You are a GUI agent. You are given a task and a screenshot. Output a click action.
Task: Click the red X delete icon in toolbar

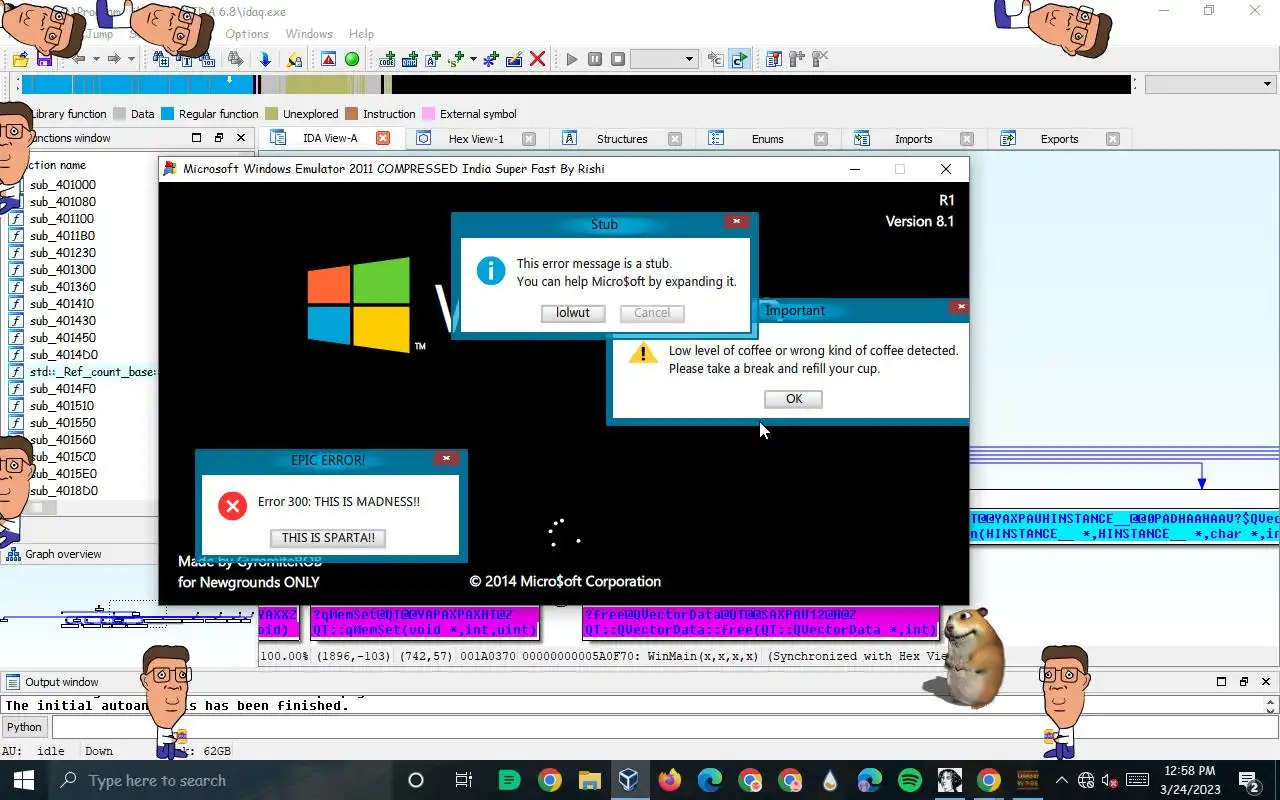537,60
